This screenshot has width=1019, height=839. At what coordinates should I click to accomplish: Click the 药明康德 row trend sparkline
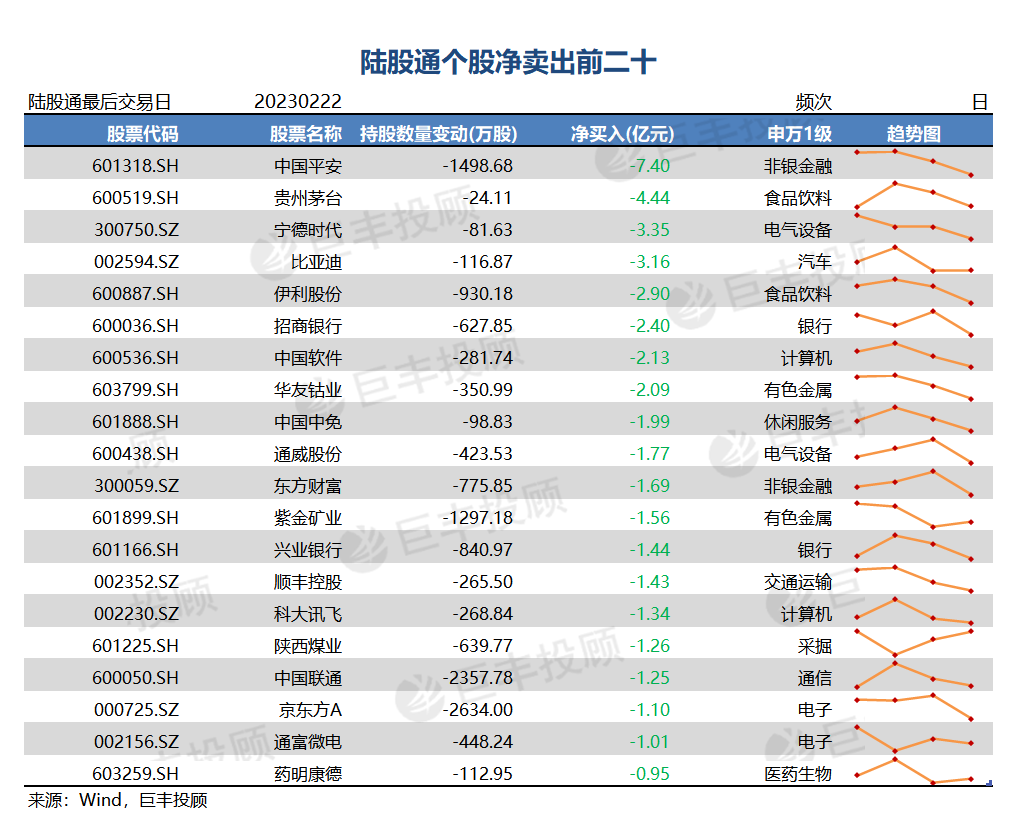point(914,771)
